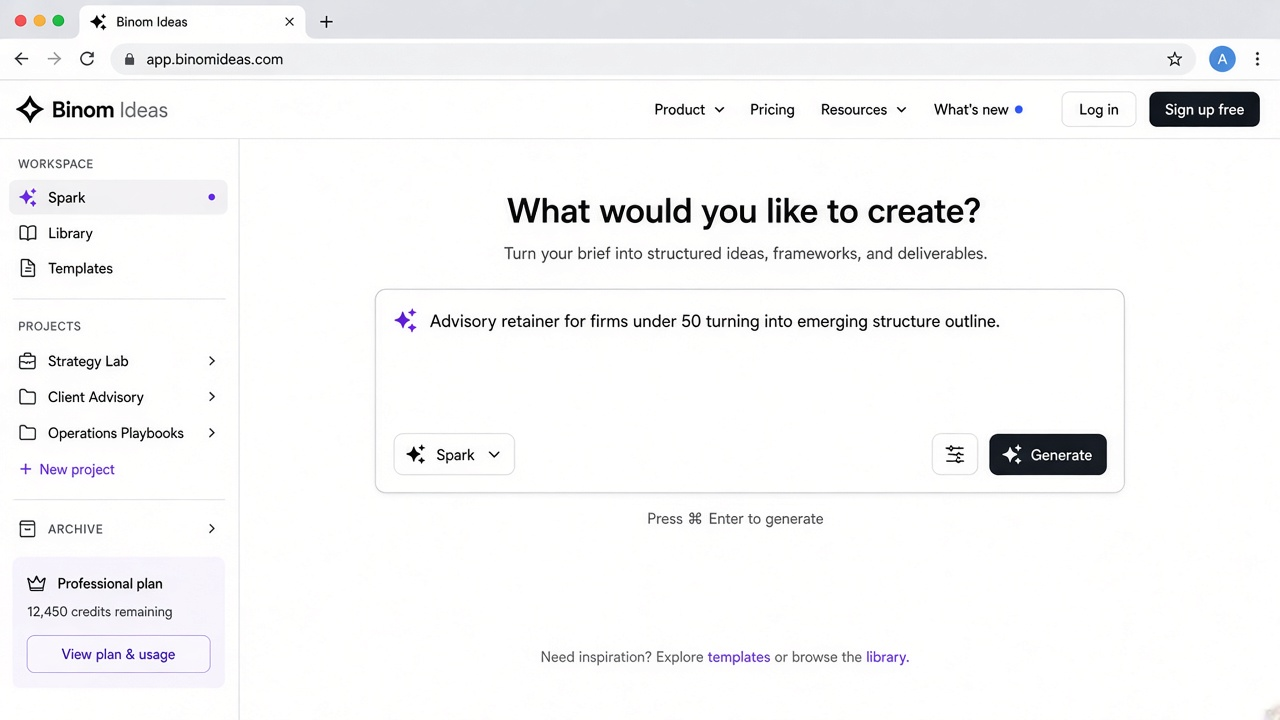Click View plan & usage
Viewport: 1280px width, 720px height.
click(x=118, y=654)
